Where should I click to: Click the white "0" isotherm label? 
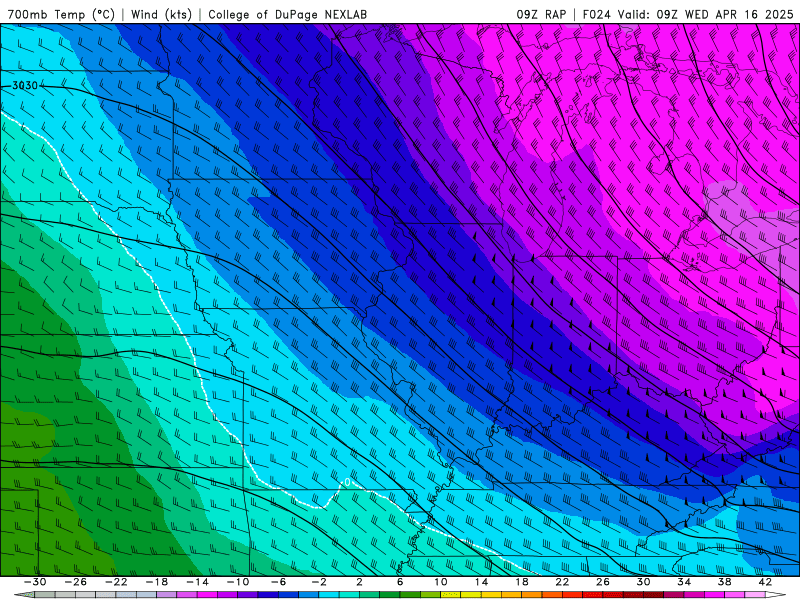pos(347,482)
